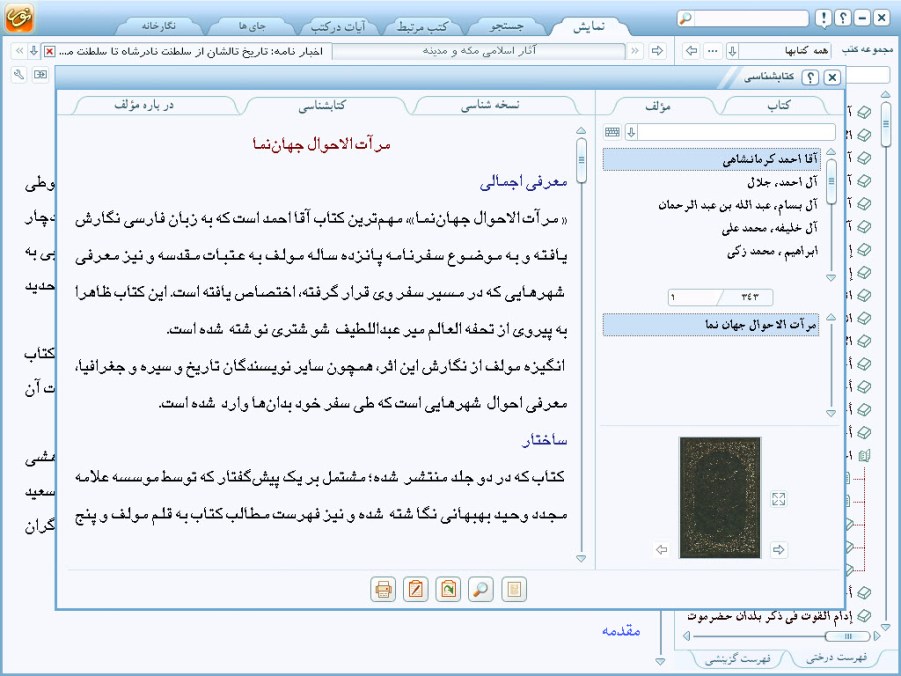This screenshot has width=901, height=676.
Task: Click the authors list vertical scroll thumb
Action: pos(831,182)
